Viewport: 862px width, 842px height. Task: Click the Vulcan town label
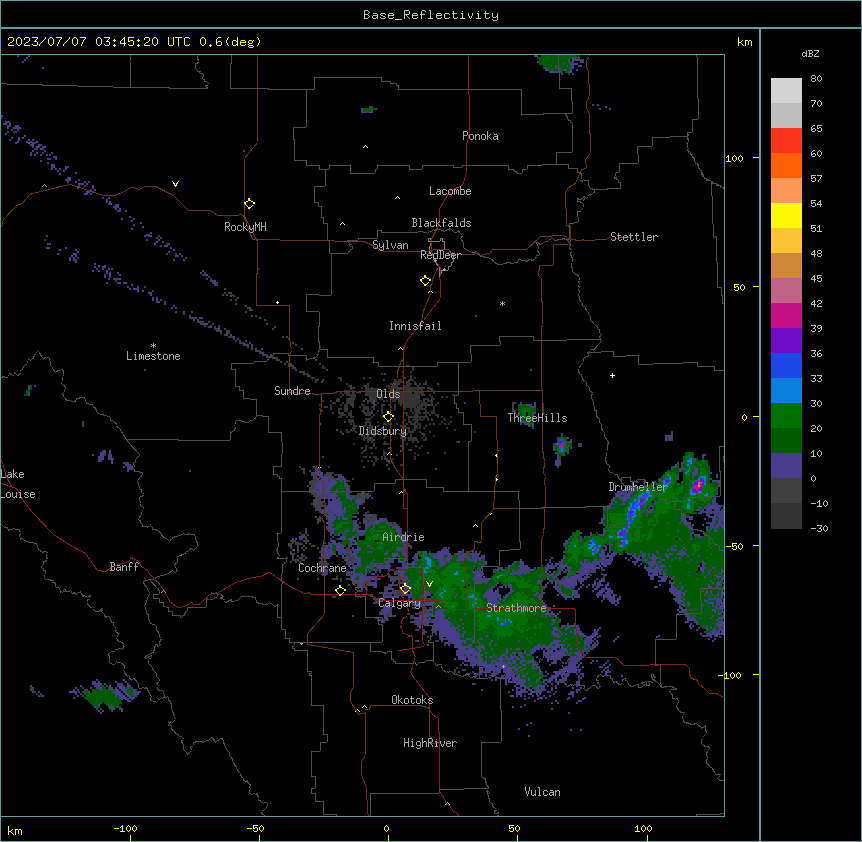543,792
